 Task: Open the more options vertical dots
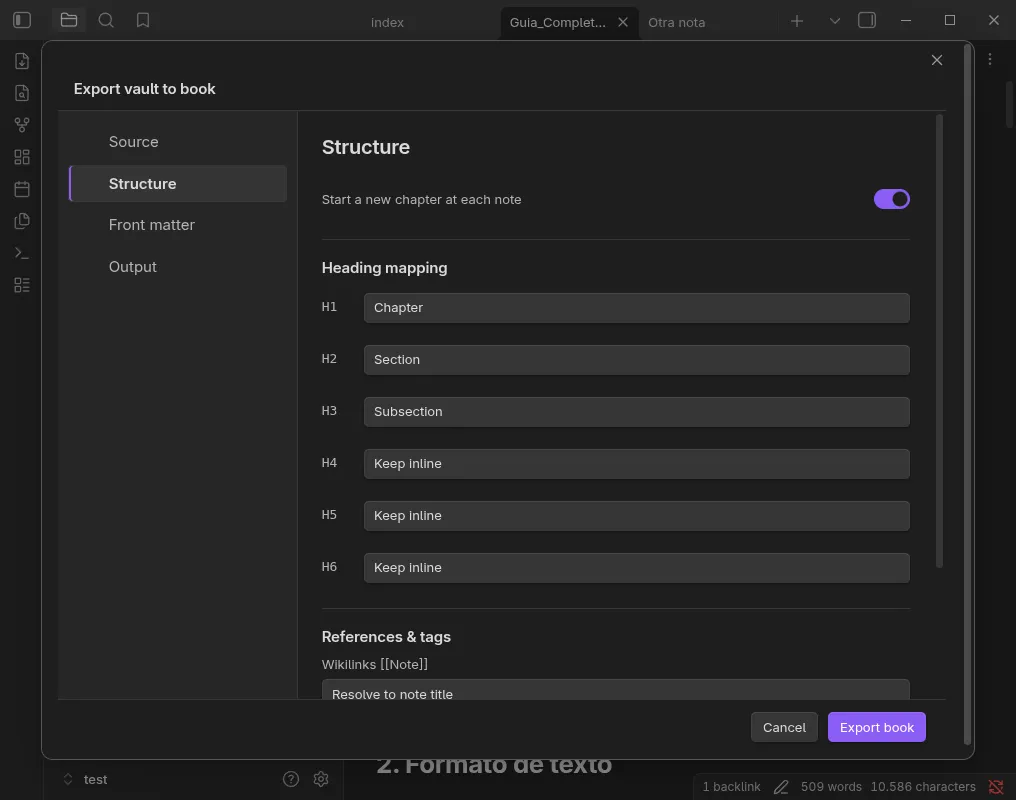pyautogui.click(x=989, y=60)
